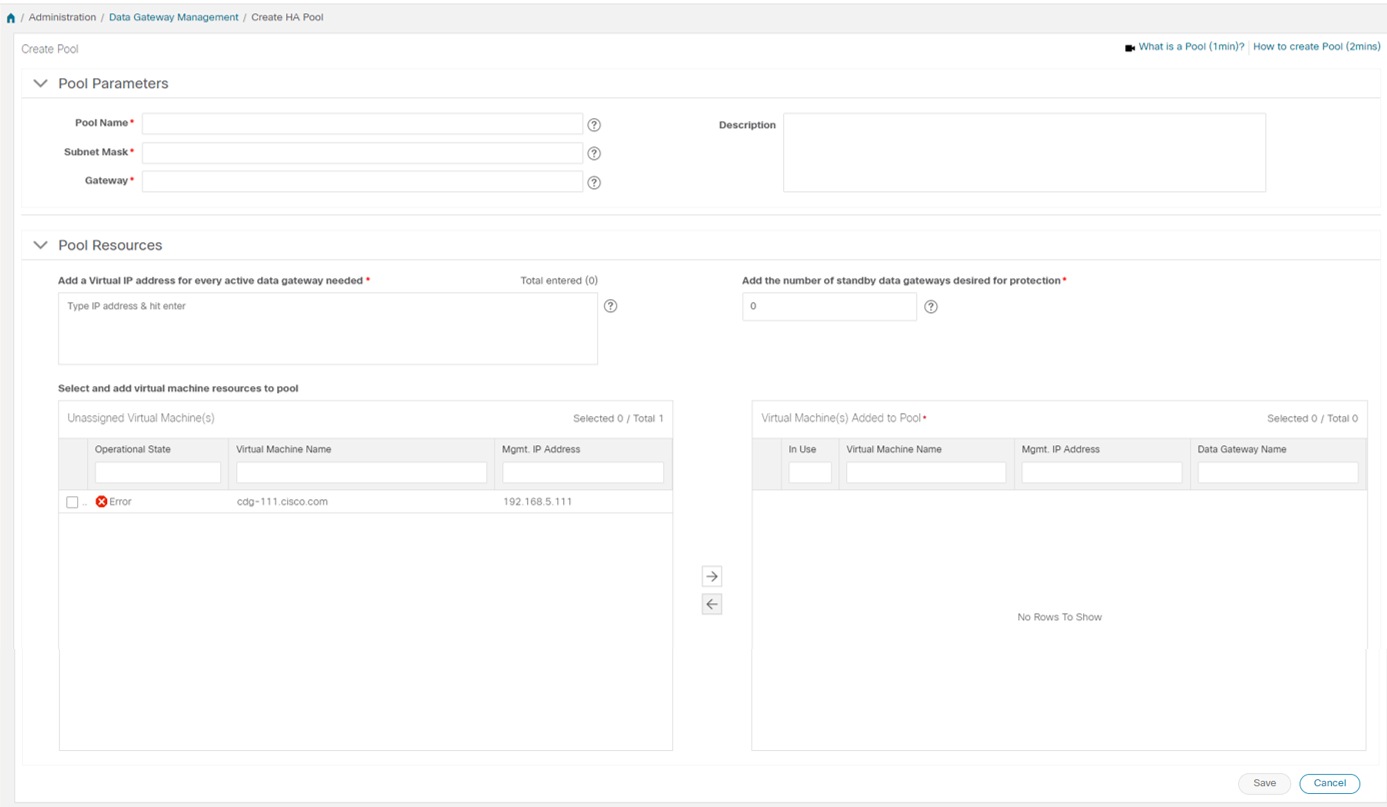Click left arrow to remove VM from pool
Viewport: 1387px width, 807px height.
click(712, 604)
